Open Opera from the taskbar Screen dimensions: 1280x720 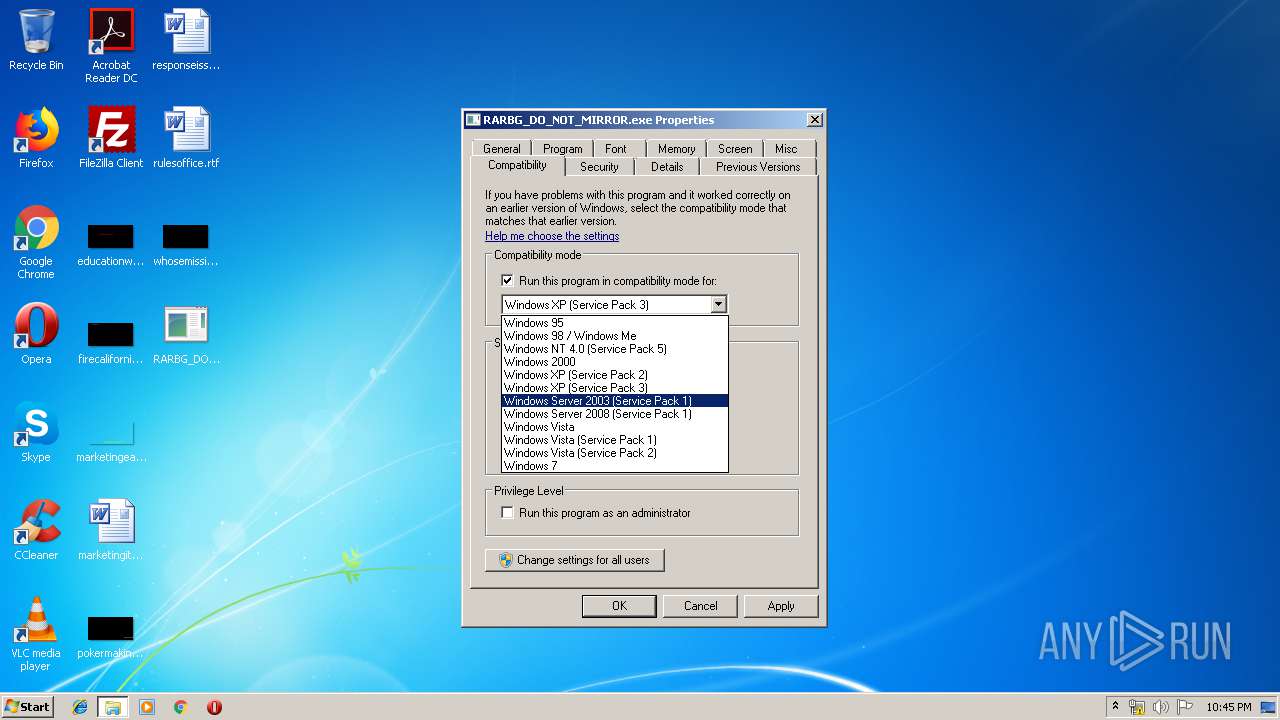[214, 707]
